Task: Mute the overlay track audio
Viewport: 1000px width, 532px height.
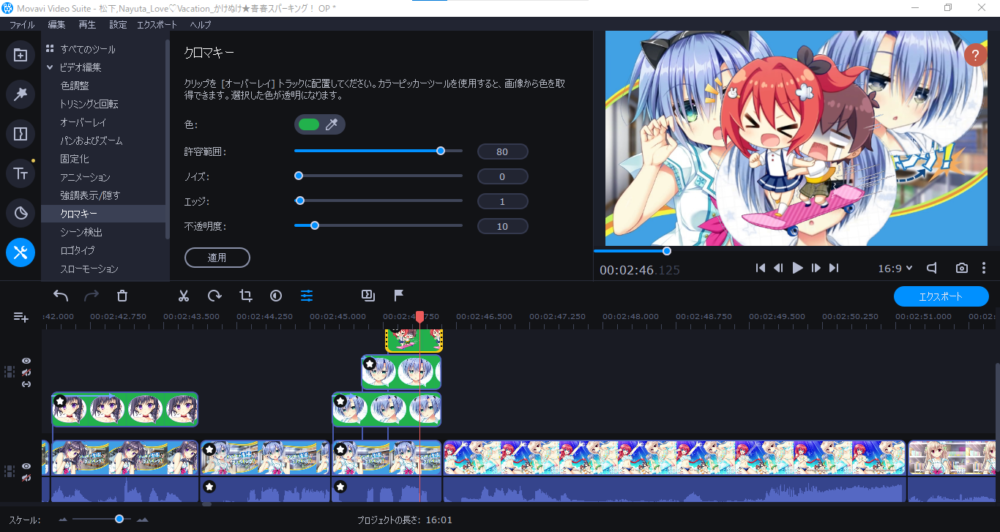Action: click(x=26, y=373)
